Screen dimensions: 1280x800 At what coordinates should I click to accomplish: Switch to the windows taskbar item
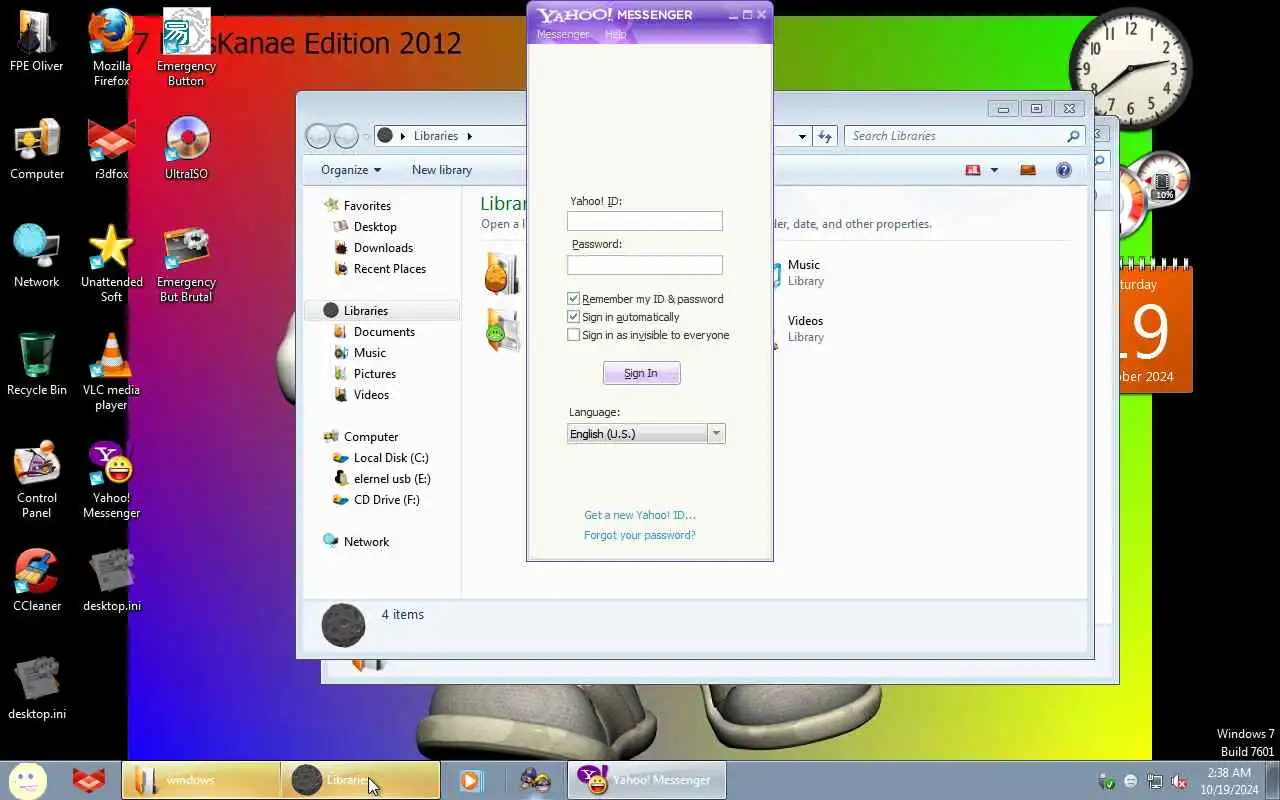click(x=201, y=780)
